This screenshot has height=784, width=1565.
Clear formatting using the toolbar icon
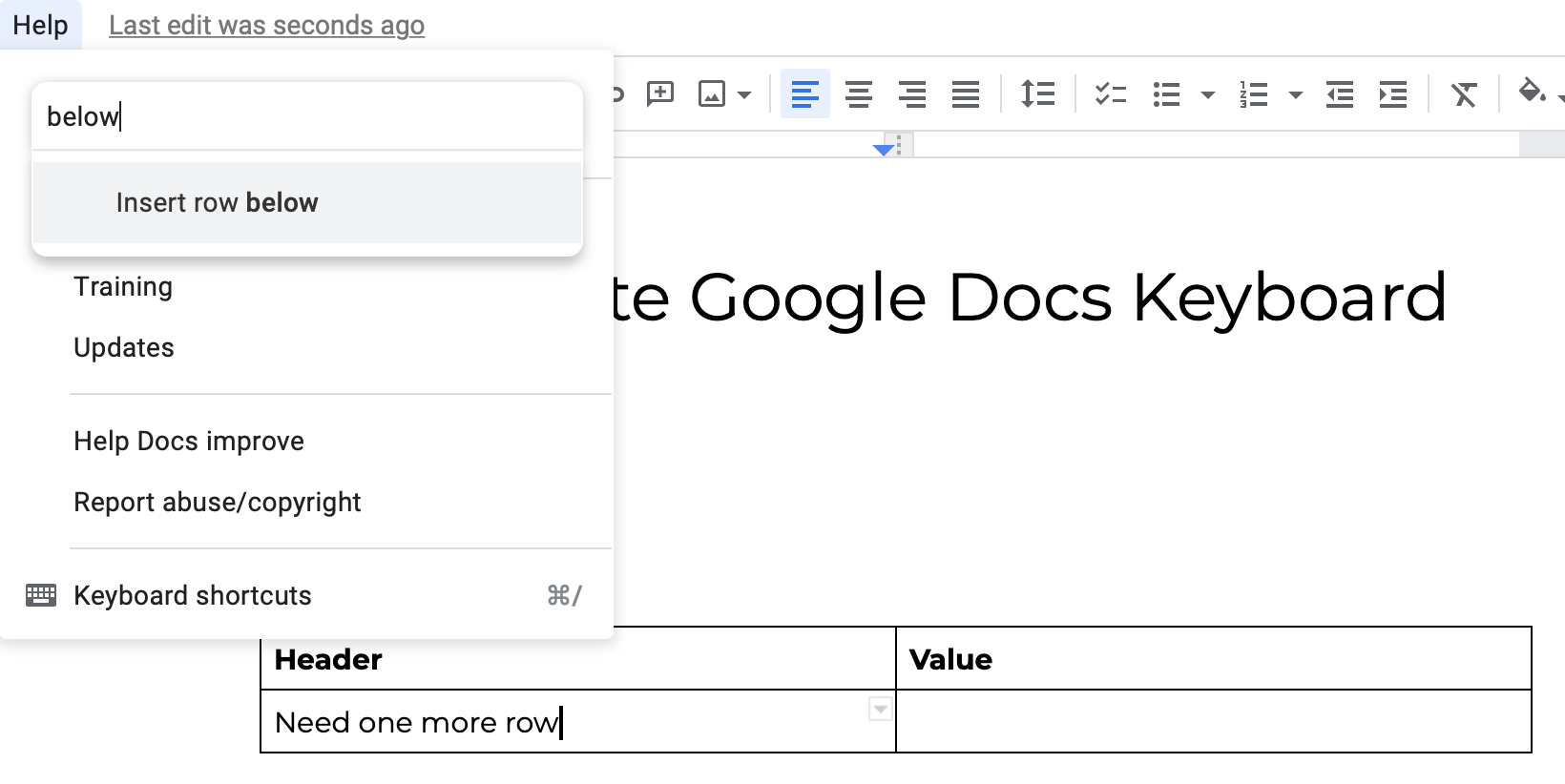(1464, 94)
